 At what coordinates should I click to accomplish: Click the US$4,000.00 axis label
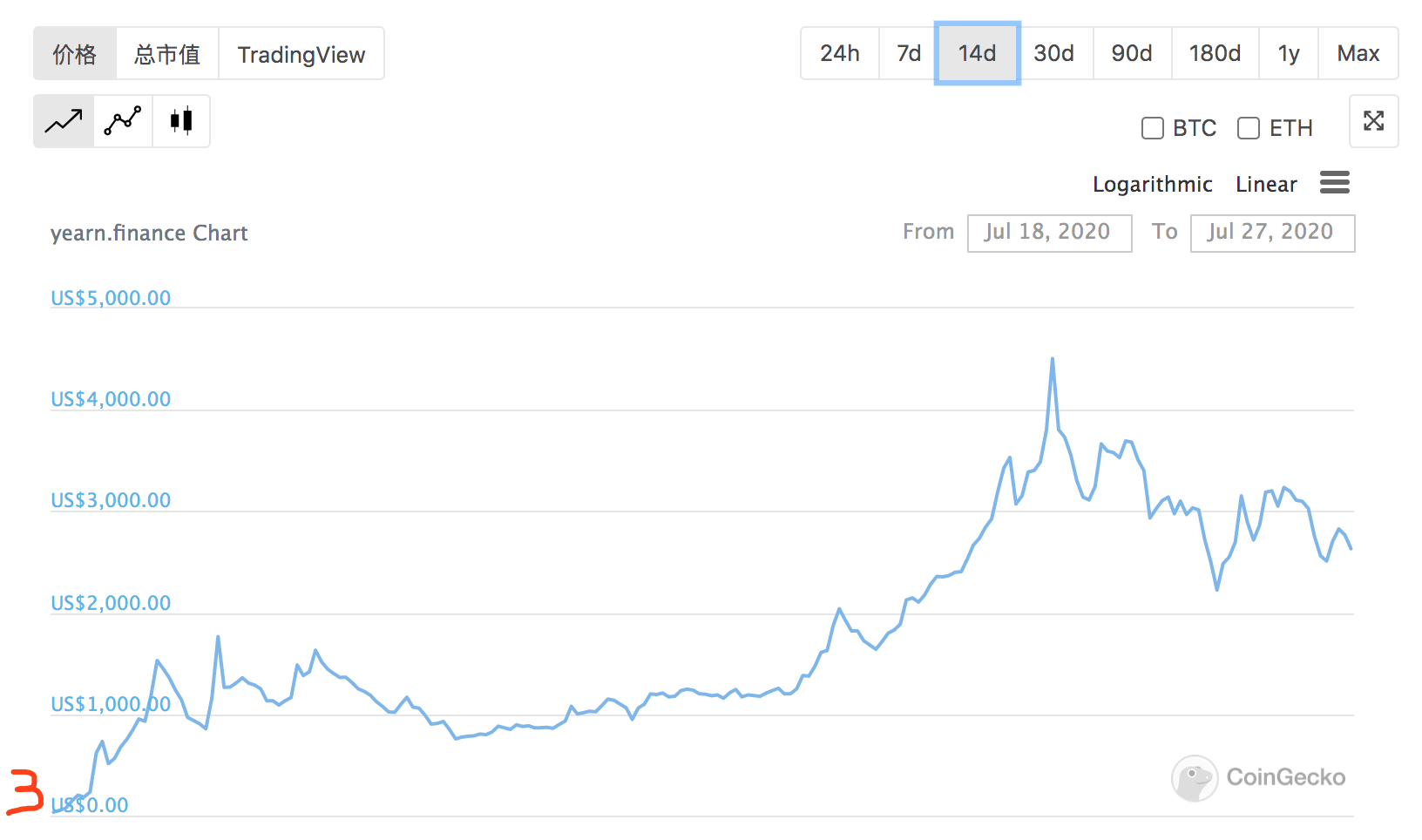(111, 399)
